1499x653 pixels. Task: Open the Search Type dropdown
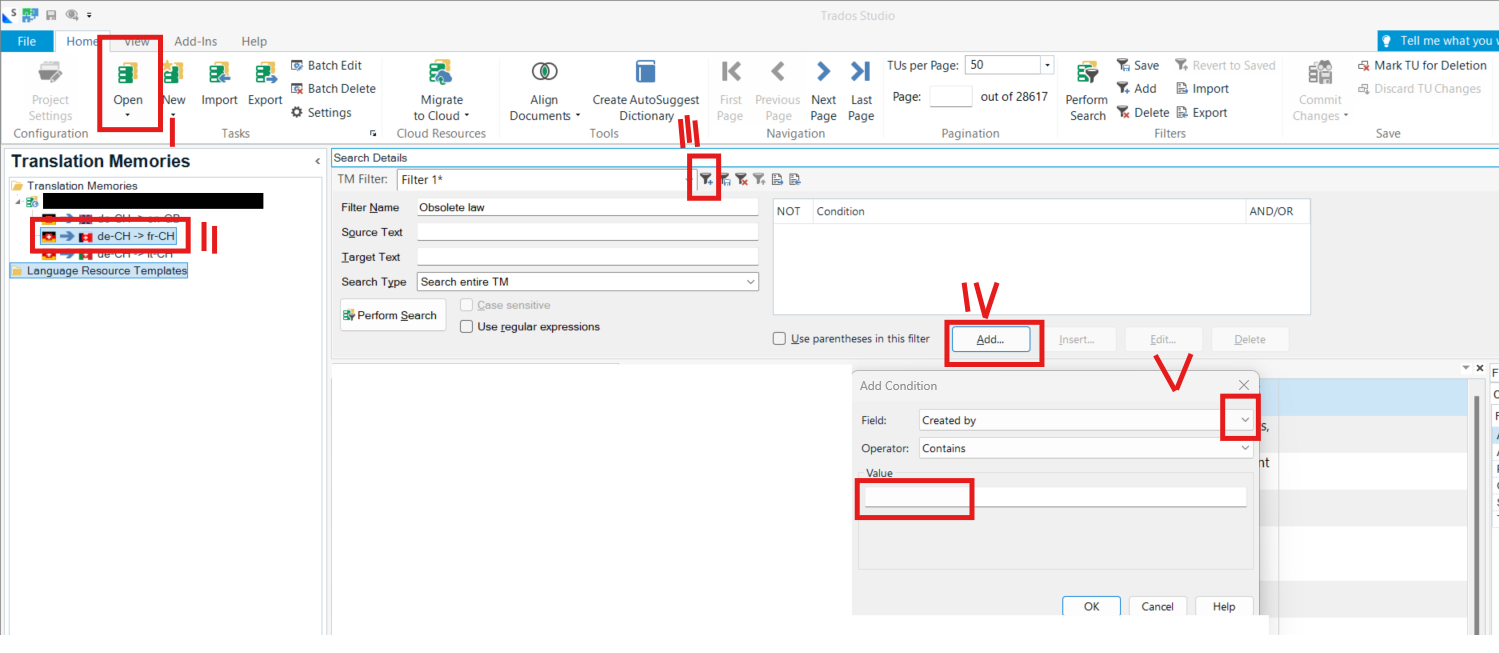point(751,281)
